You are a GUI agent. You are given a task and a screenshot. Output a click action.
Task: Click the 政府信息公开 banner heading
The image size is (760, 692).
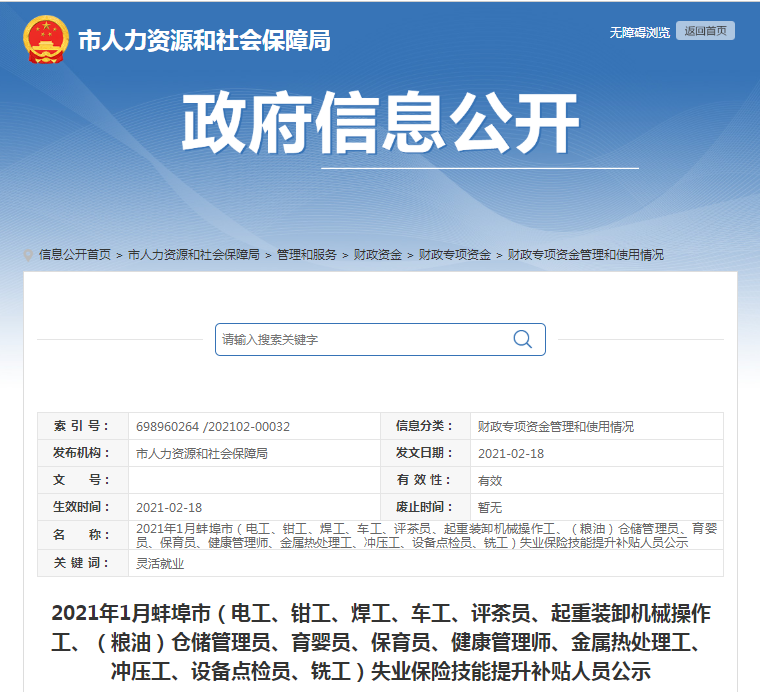tap(380, 125)
